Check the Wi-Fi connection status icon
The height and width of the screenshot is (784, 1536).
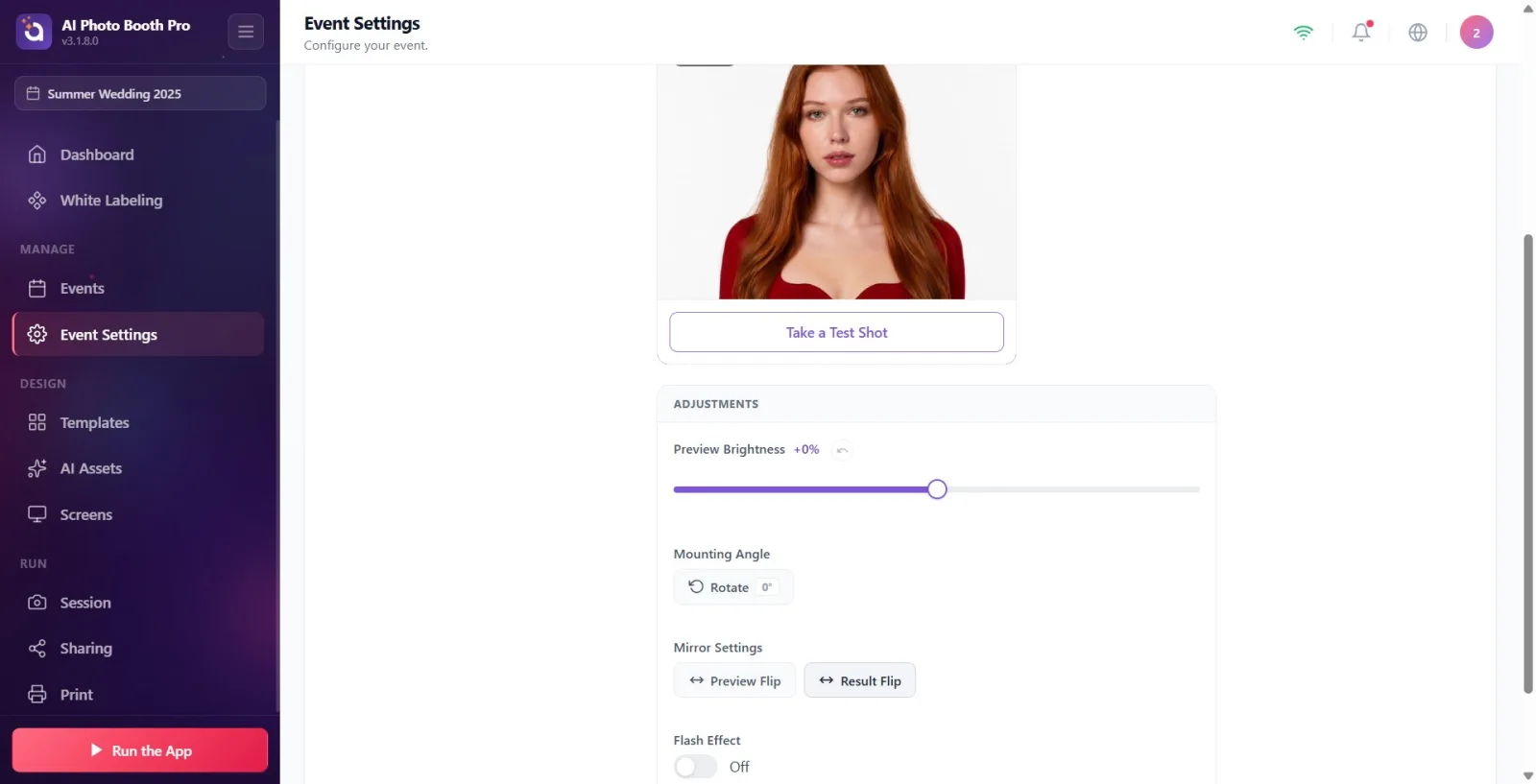pos(1303,32)
